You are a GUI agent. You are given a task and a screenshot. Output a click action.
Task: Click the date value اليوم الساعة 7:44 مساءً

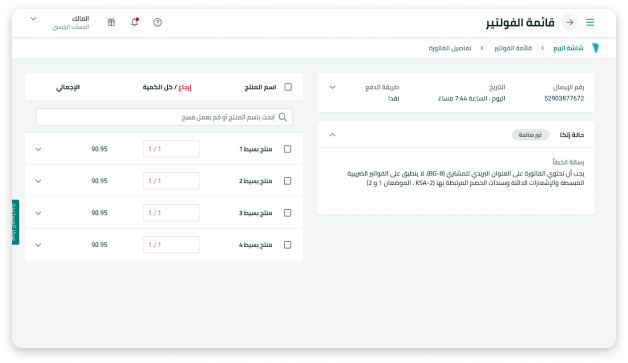click(472, 99)
